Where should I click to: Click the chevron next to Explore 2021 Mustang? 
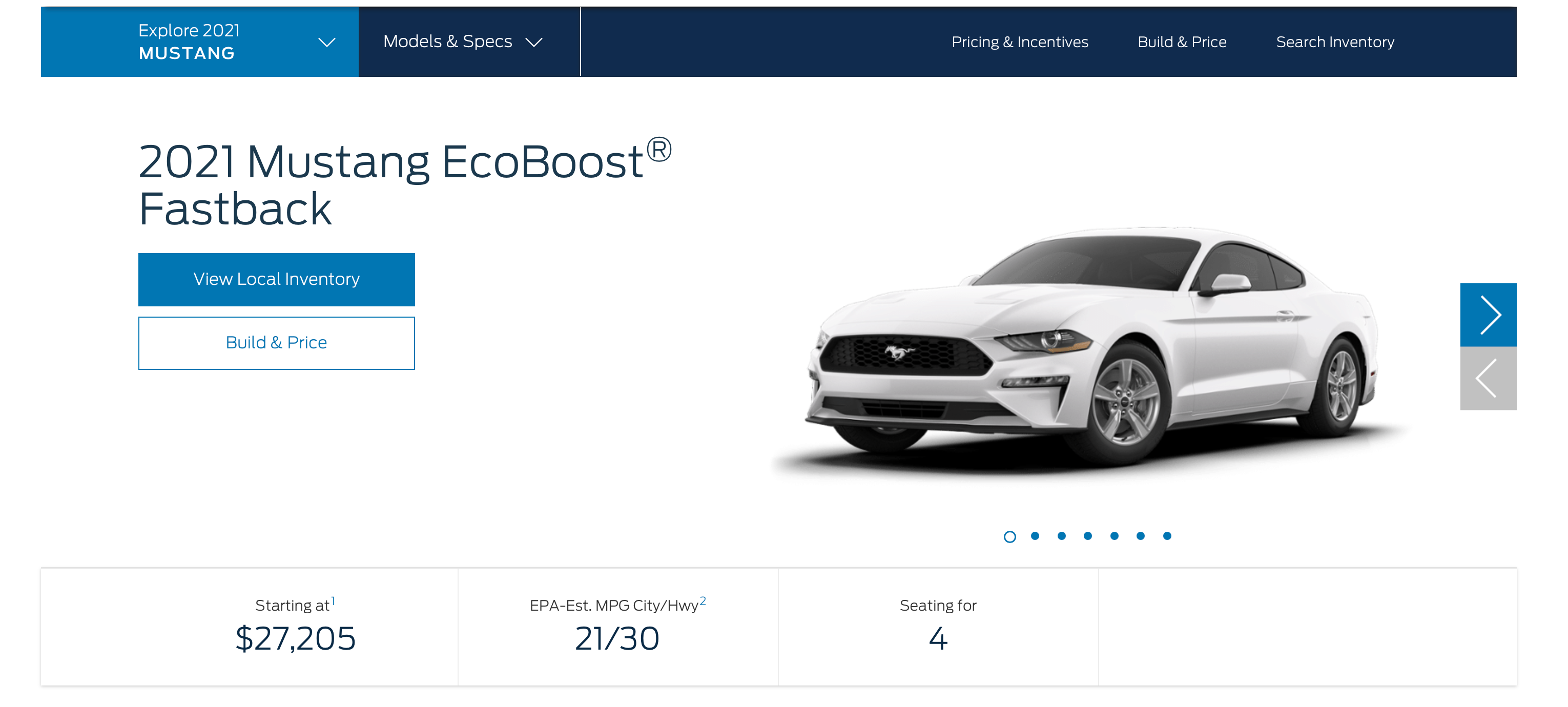click(x=327, y=42)
